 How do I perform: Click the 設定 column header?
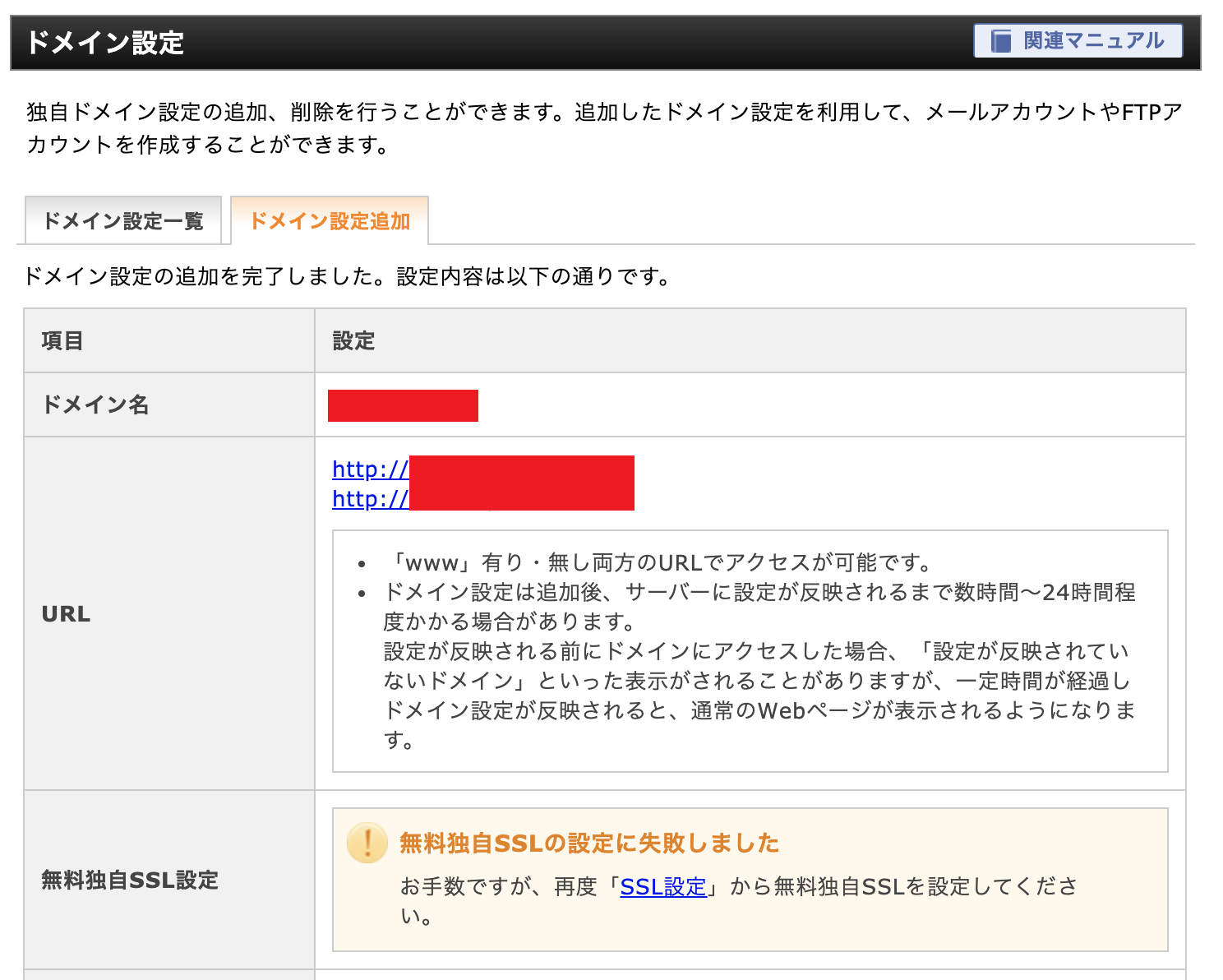click(353, 340)
